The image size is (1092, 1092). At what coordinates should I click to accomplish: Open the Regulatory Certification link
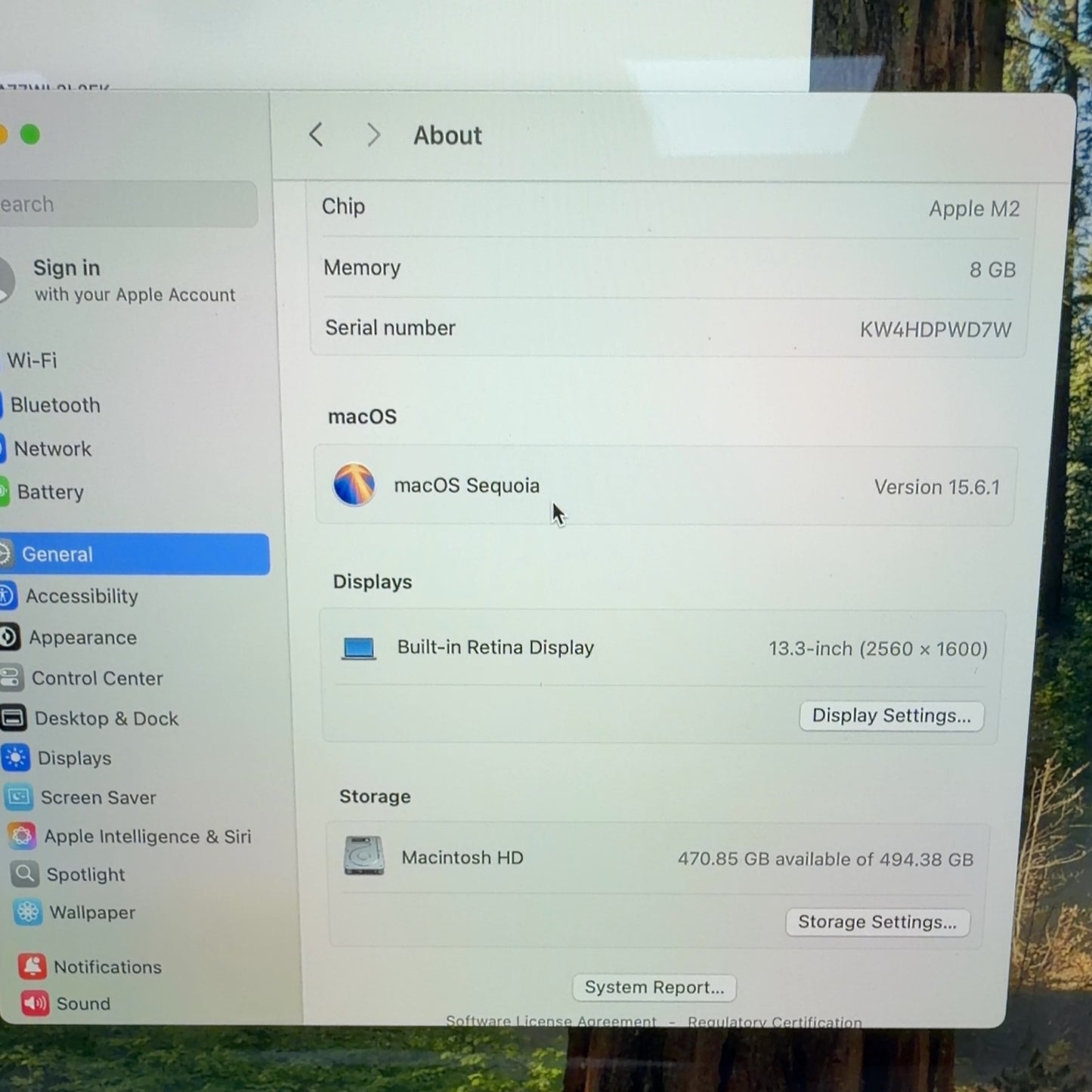pyautogui.click(x=775, y=1022)
